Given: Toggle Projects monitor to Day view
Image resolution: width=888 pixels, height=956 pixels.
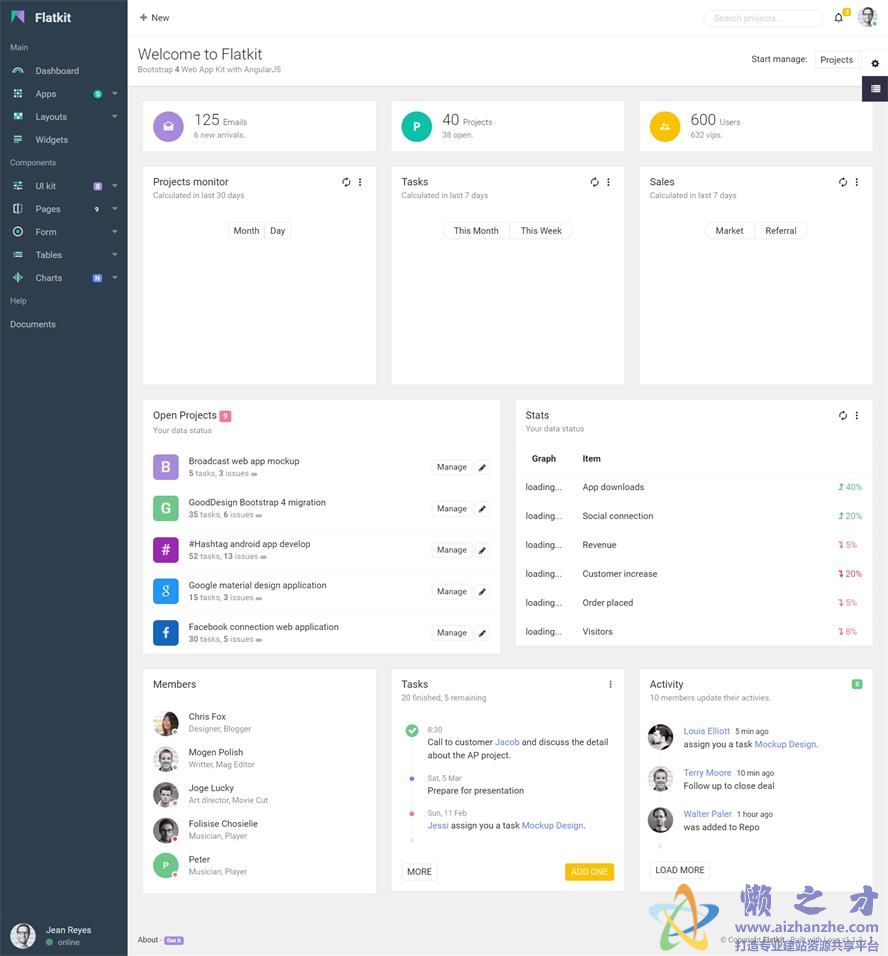Looking at the screenshot, I should pos(278,231).
